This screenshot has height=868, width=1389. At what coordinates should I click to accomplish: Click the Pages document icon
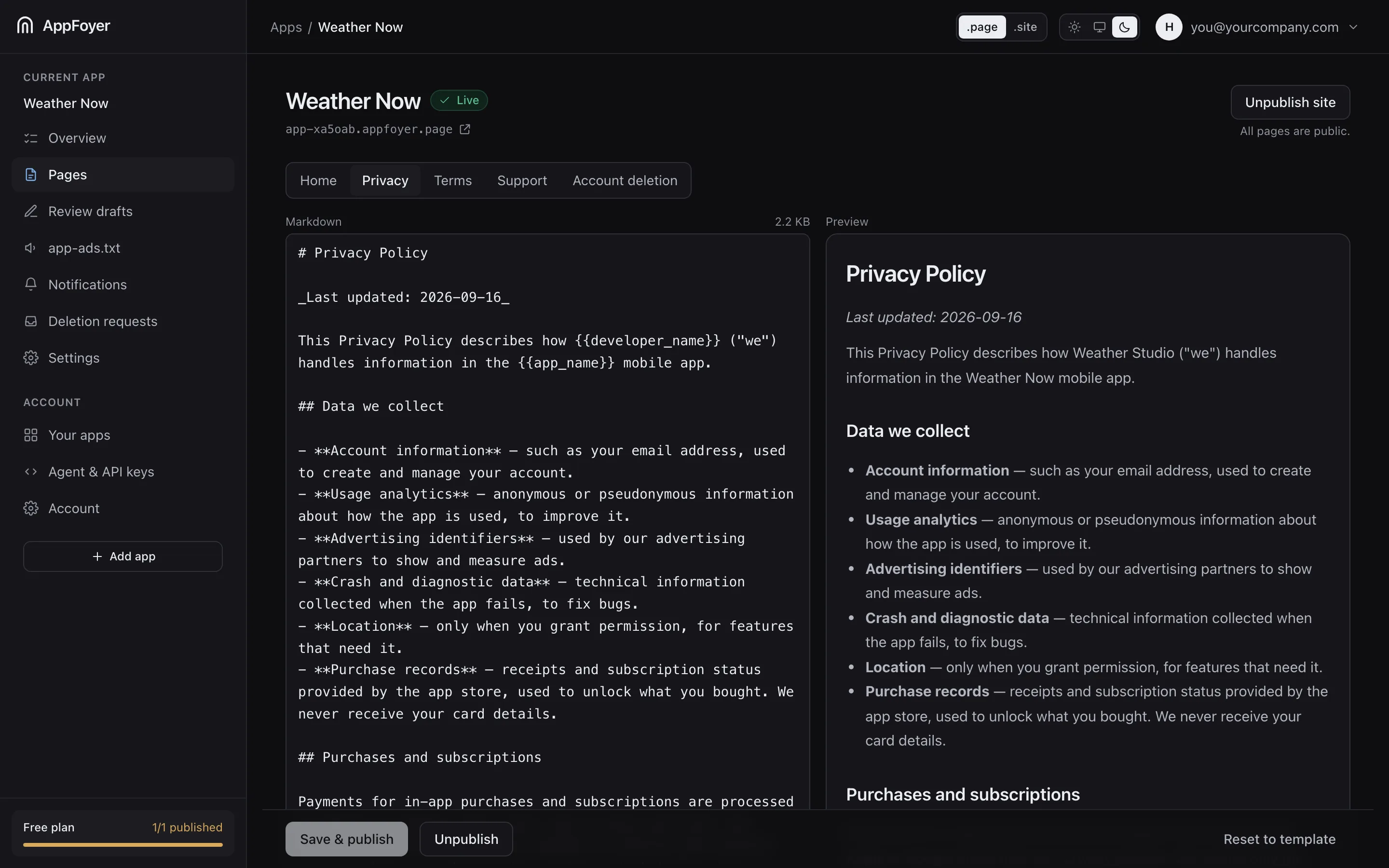point(31,175)
